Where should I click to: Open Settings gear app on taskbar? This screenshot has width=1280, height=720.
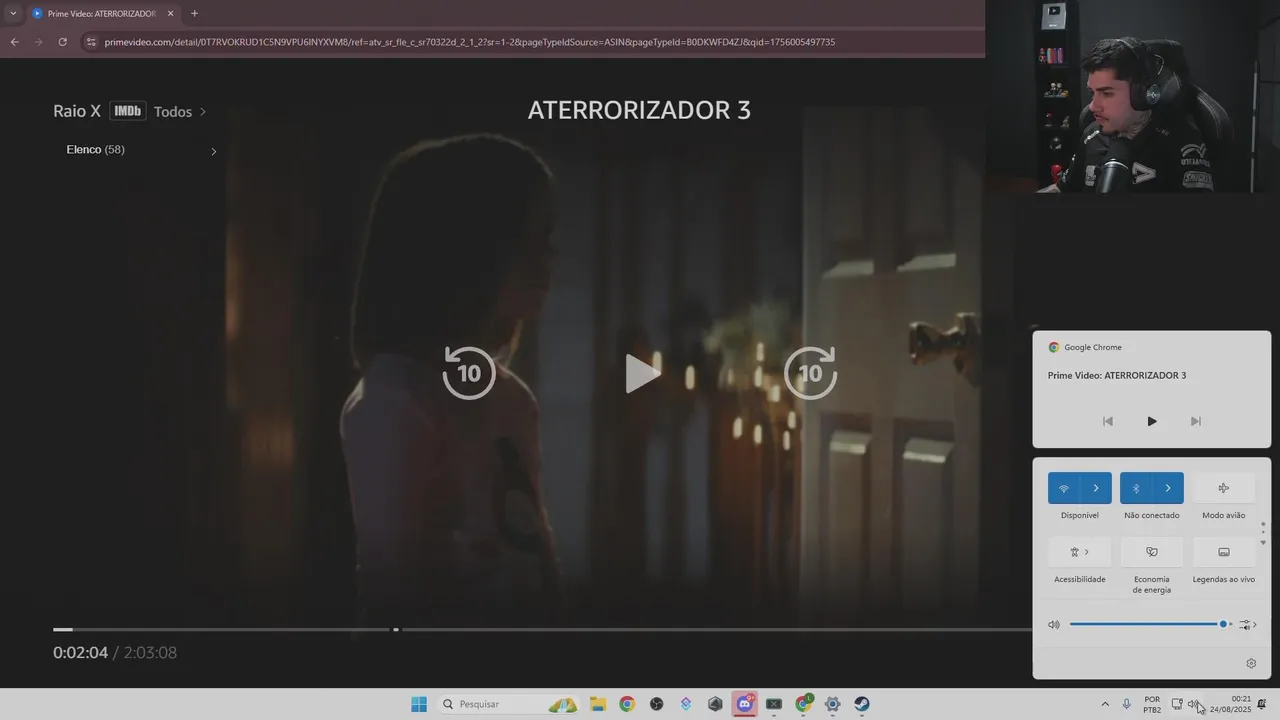832,704
